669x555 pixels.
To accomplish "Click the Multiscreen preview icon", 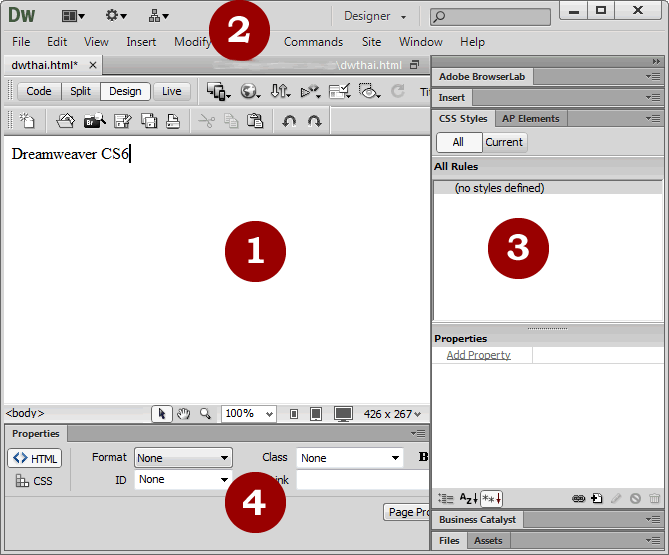I will (218, 91).
